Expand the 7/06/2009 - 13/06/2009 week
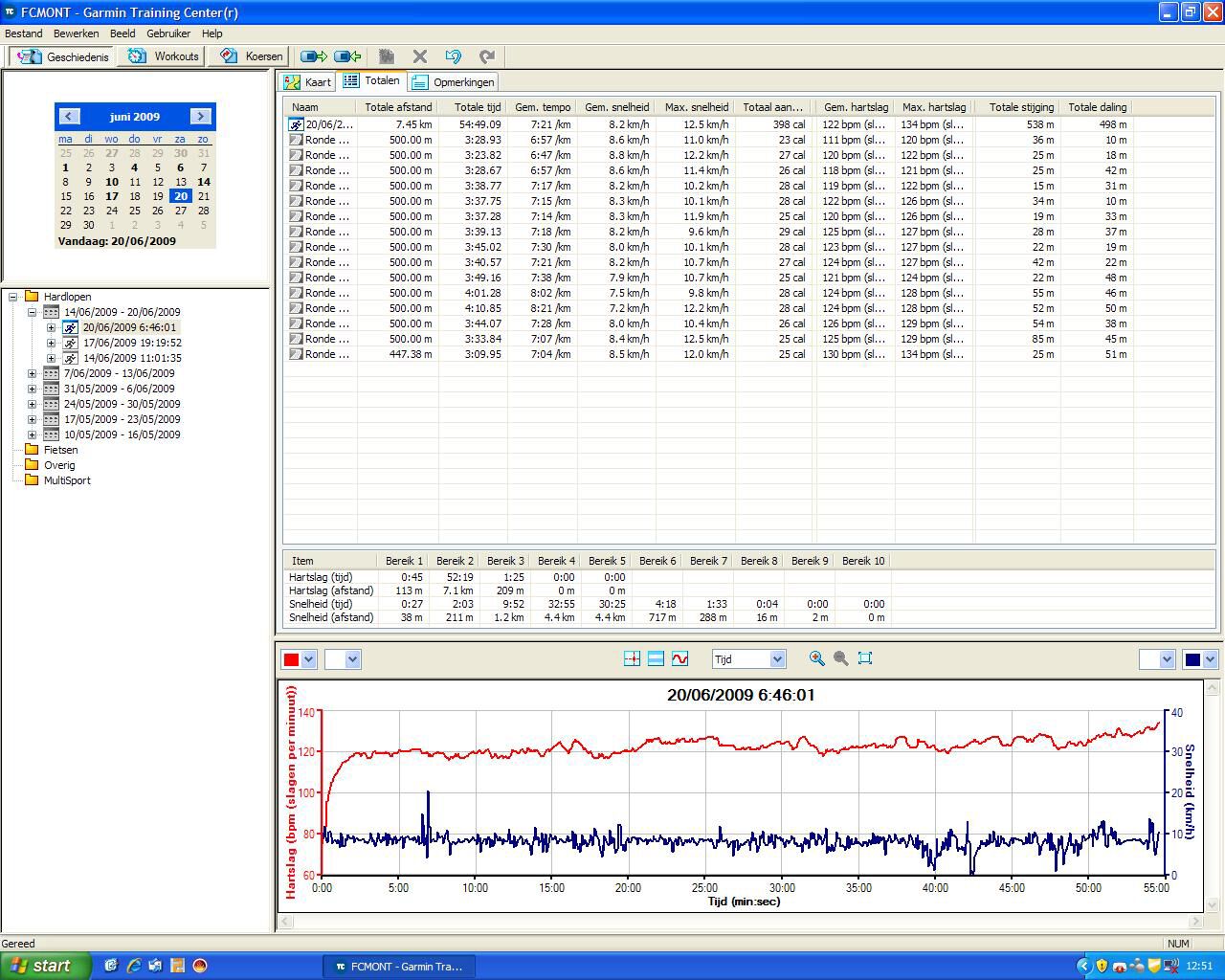This screenshot has width=1225, height=980. 32,373
